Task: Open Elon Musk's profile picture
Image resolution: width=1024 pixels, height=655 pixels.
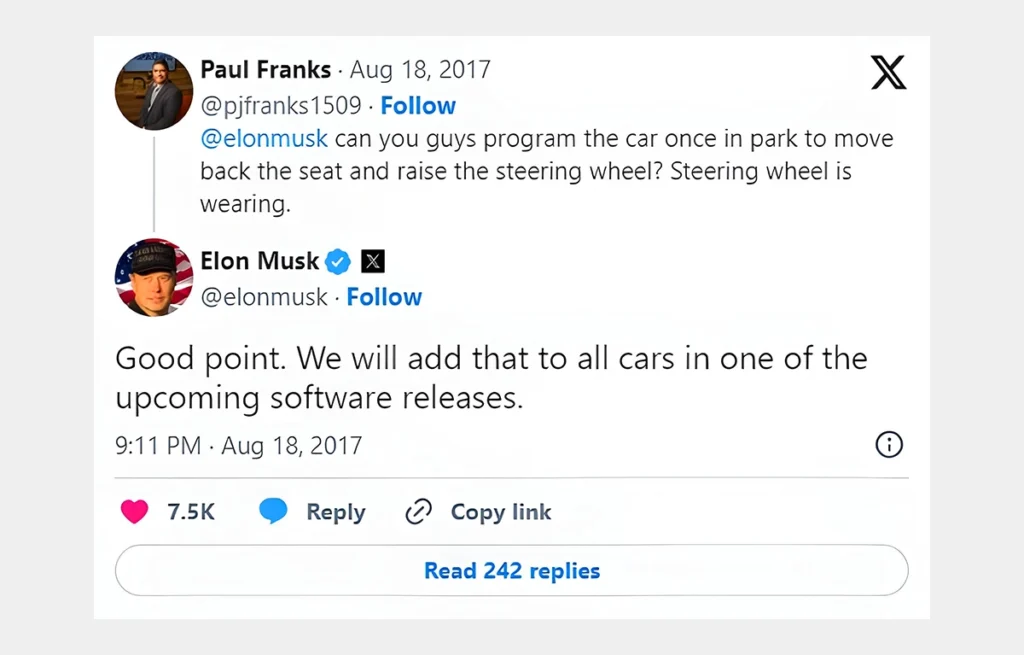Action: (153, 277)
